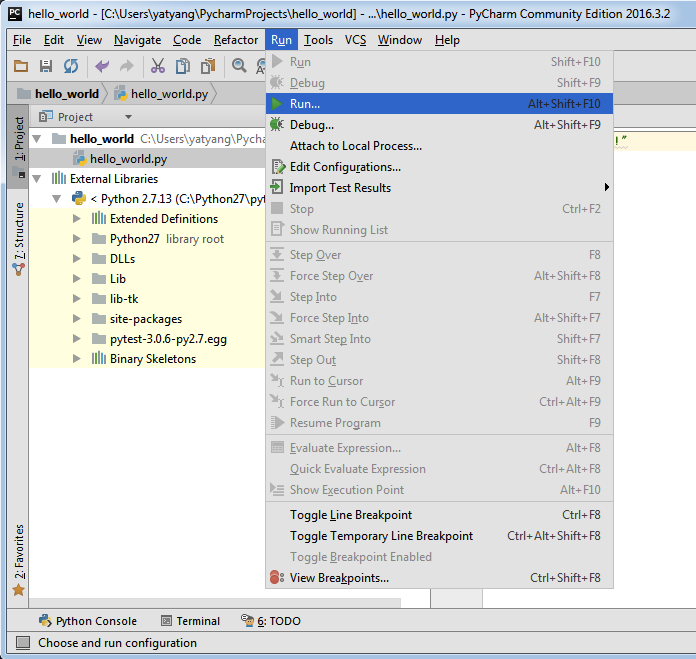Open Edit Configurations... entry
696x659 pixels.
point(439,167)
